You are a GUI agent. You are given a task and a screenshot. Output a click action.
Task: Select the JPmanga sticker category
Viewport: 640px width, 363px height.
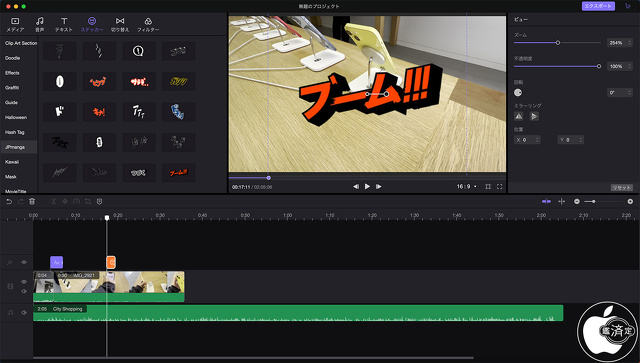click(x=19, y=147)
